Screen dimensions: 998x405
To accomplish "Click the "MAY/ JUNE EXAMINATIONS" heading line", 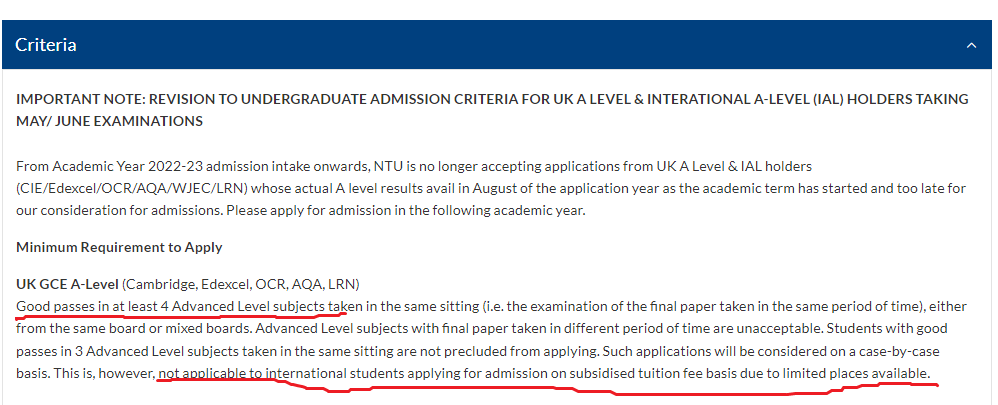I will [109, 122].
